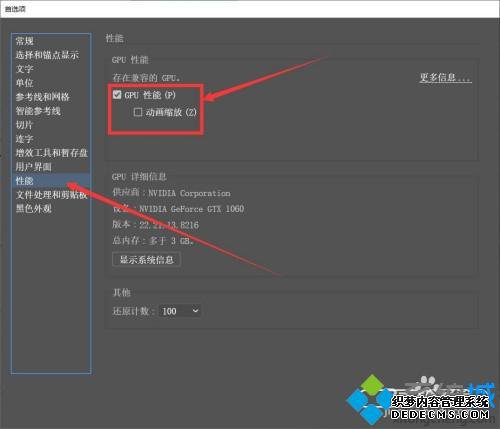Open 参考线和网格 settings

coord(42,97)
